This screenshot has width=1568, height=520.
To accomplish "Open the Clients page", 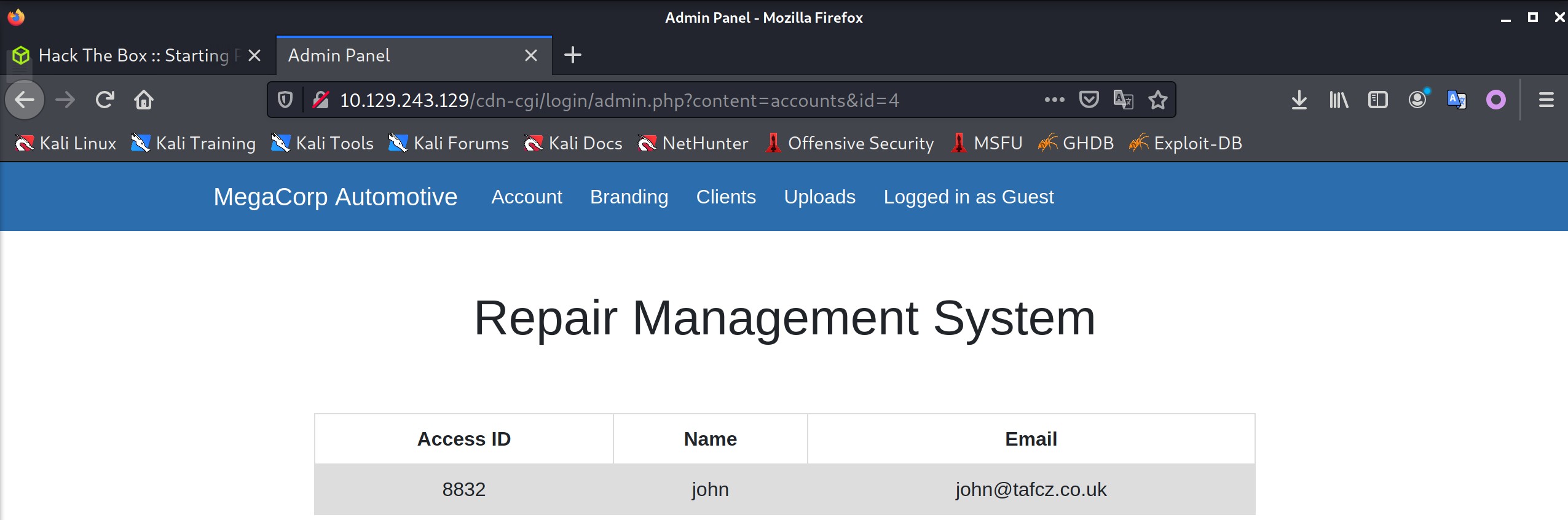I will (x=726, y=197).
